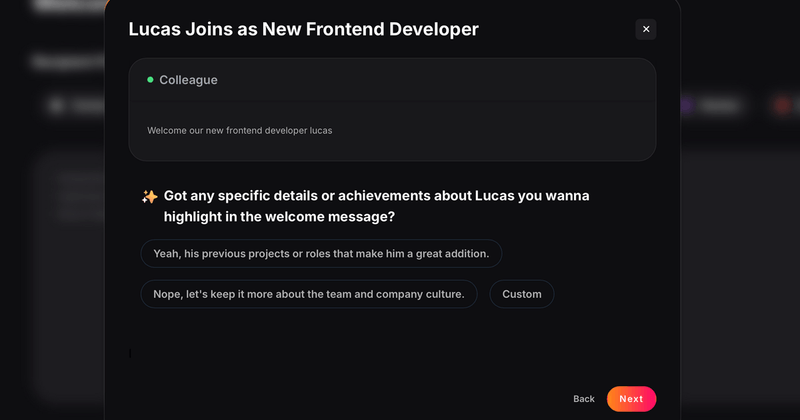The image size is (800, 420).
Task: Click the sparkle icon beside the question
Action: pos(150,197)
